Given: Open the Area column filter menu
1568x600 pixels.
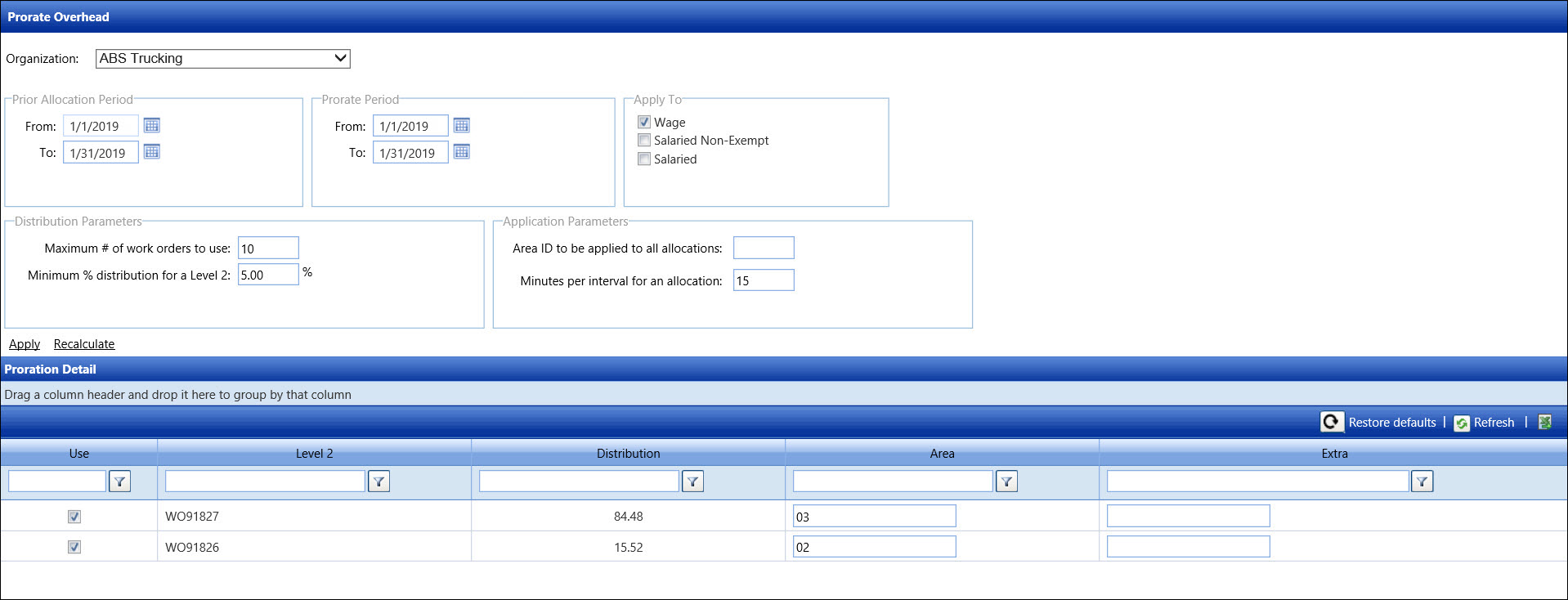Looking at the screenshot, I should (1006, 481).
